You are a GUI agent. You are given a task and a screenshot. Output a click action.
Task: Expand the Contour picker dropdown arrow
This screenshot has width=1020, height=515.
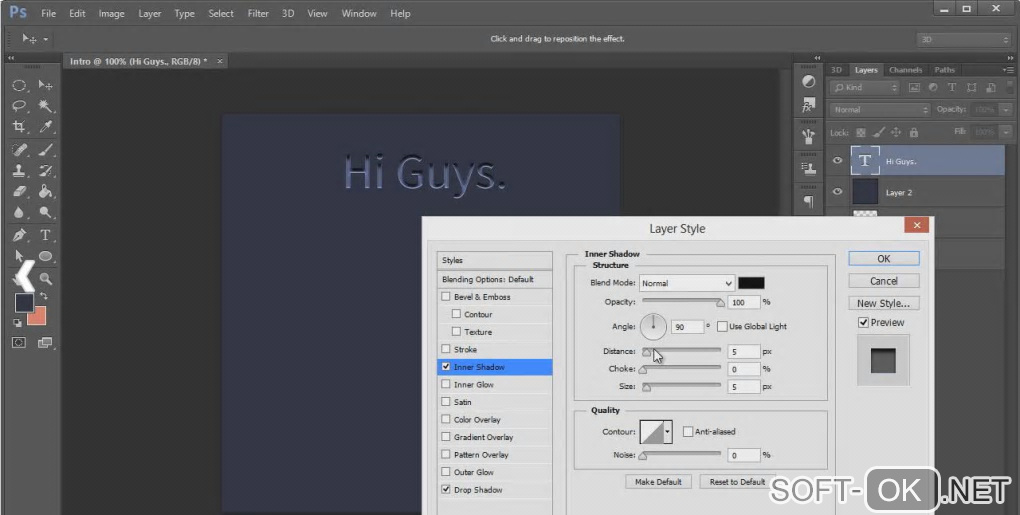667,432
